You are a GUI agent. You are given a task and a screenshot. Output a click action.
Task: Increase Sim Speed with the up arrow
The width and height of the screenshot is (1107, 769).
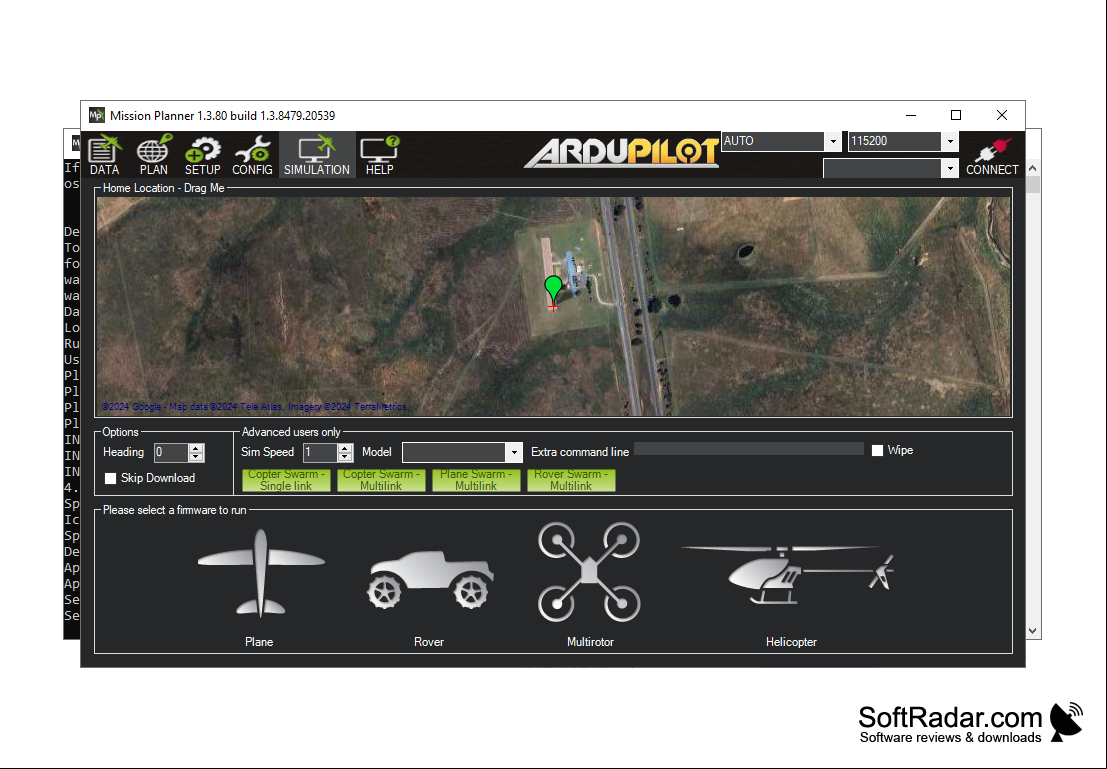tap(345, 448)
